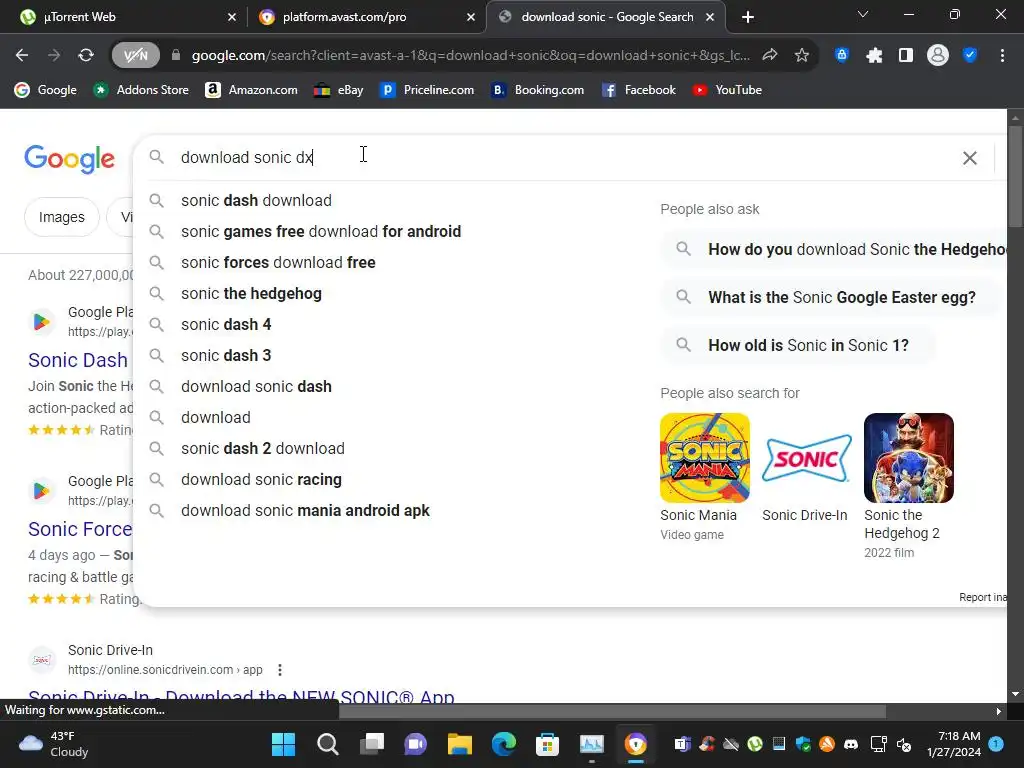The width and height of the screenshot is (1024, 768).
Task: Toggle the browser side panel icon
Action: [x=906, y=56]
